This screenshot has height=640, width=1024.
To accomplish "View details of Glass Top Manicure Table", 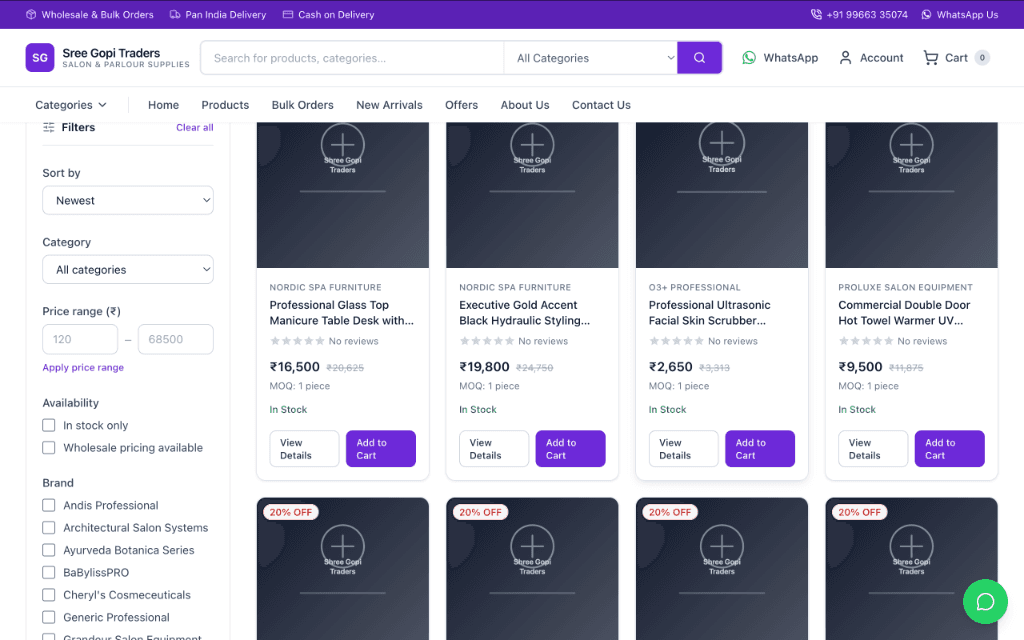I will 304,449.
